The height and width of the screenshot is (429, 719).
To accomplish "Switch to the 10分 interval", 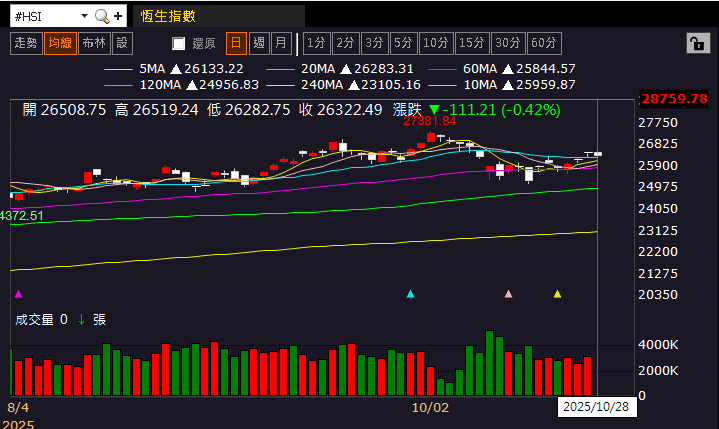I will point(436,43).
